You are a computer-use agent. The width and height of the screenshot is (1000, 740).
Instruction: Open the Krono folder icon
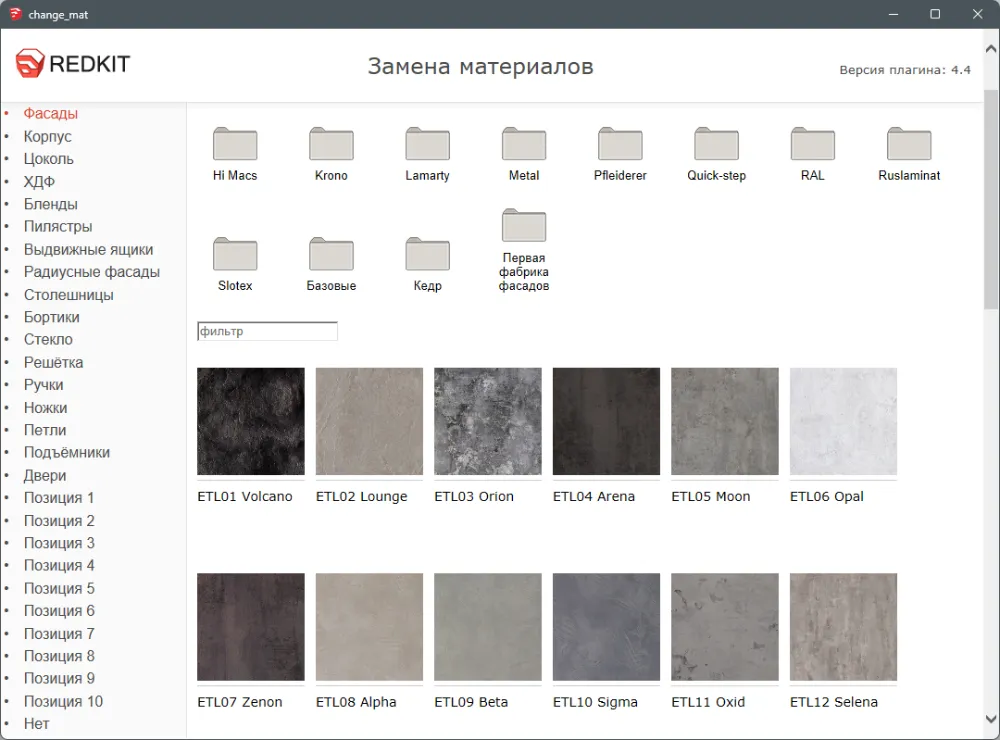[331, 145]
